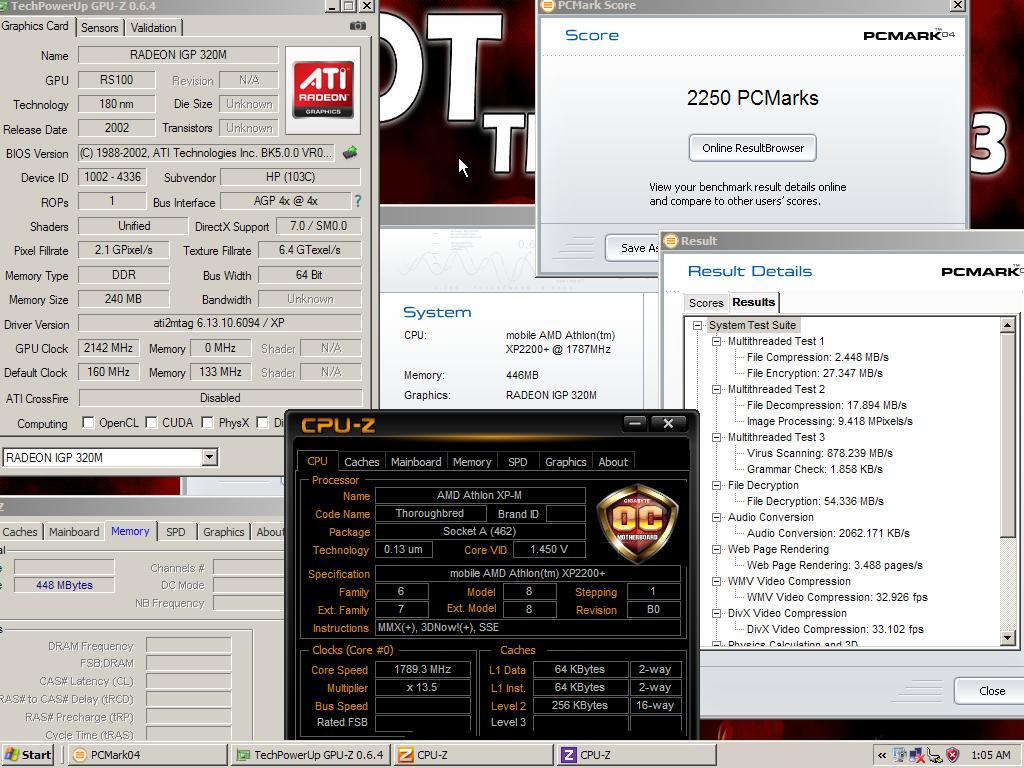The image size is (1024, 768).
Task: Open the Mainboard tab in dark CPU-Z
Action: pyautogui.click(x=416, y=462)
